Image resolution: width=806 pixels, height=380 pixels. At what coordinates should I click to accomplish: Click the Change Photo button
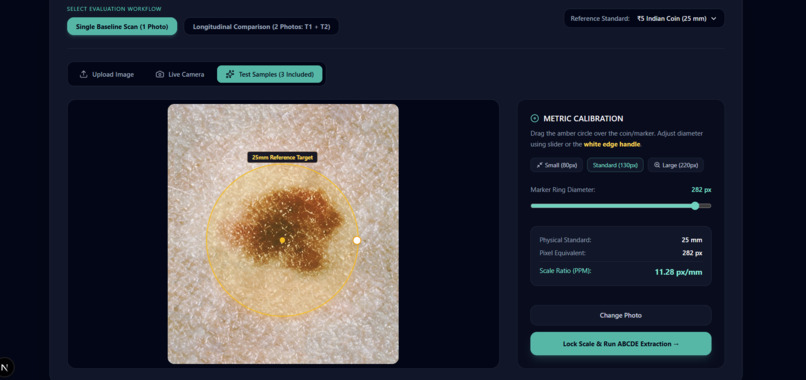[621, 315]
